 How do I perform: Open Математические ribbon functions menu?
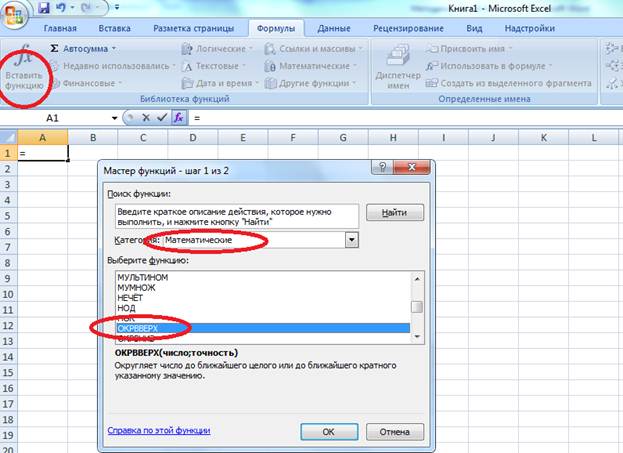click(311, 66)
